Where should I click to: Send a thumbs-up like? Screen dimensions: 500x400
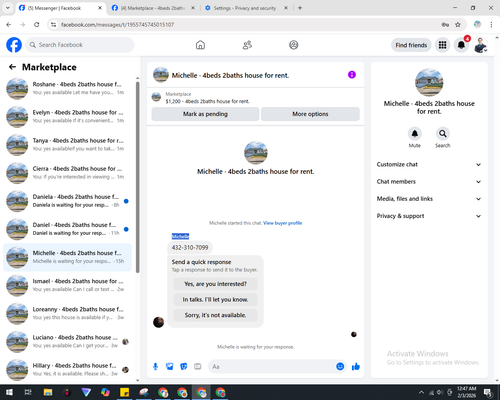click(356, 367)
